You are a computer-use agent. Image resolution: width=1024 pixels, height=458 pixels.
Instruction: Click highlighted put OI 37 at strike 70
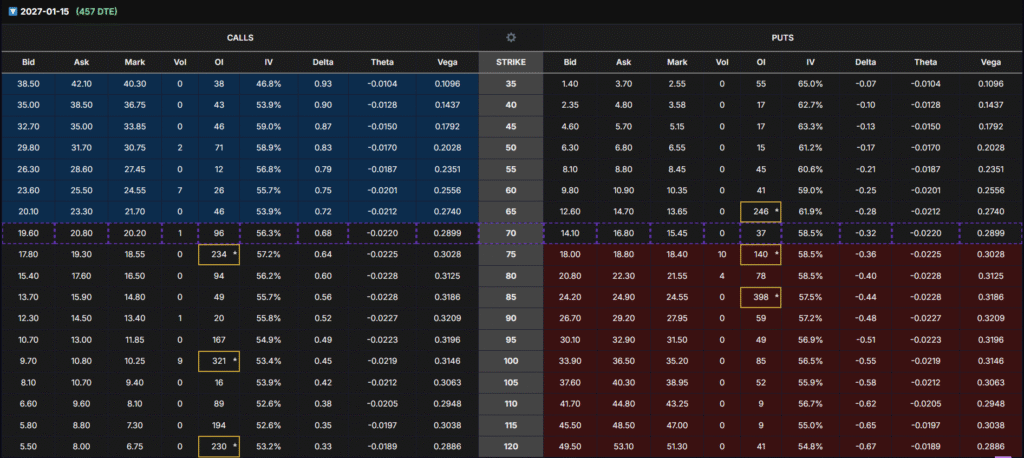761,233
